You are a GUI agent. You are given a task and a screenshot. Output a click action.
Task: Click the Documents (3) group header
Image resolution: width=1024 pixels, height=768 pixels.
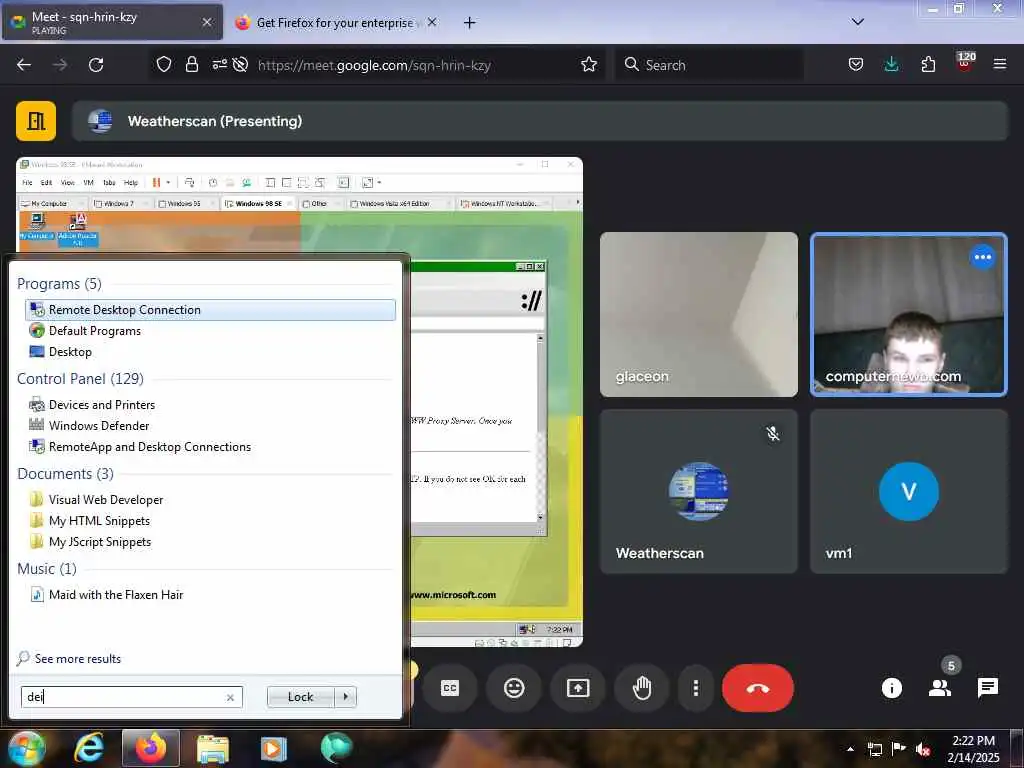coord(65,473)
